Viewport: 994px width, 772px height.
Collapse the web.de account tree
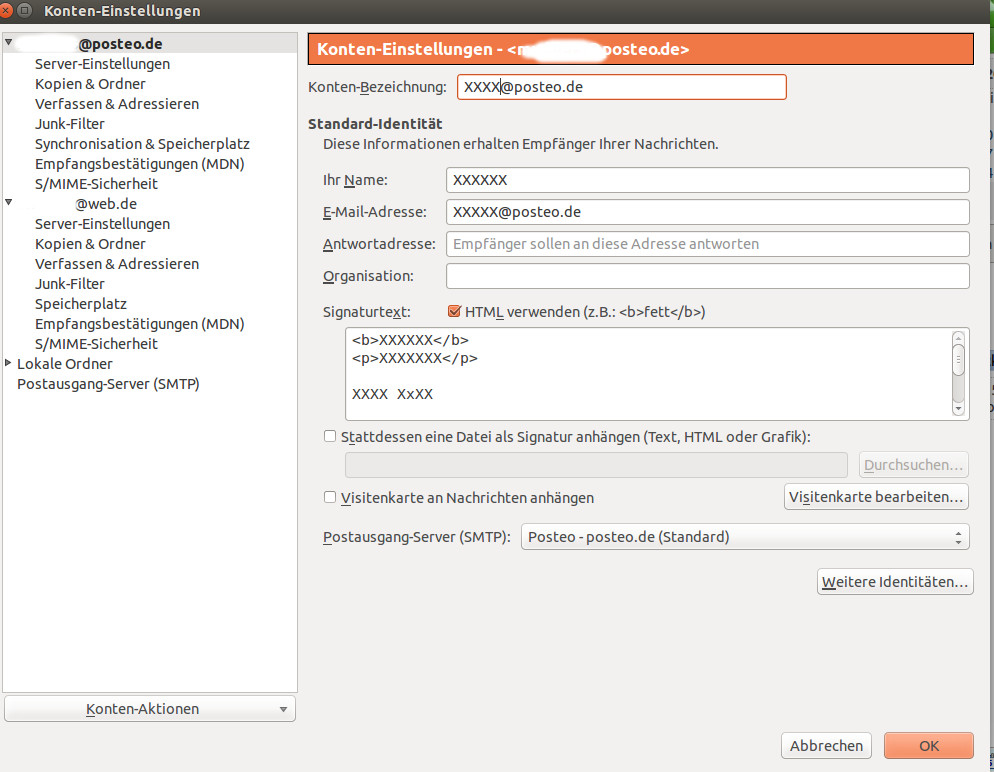point(8,203)
